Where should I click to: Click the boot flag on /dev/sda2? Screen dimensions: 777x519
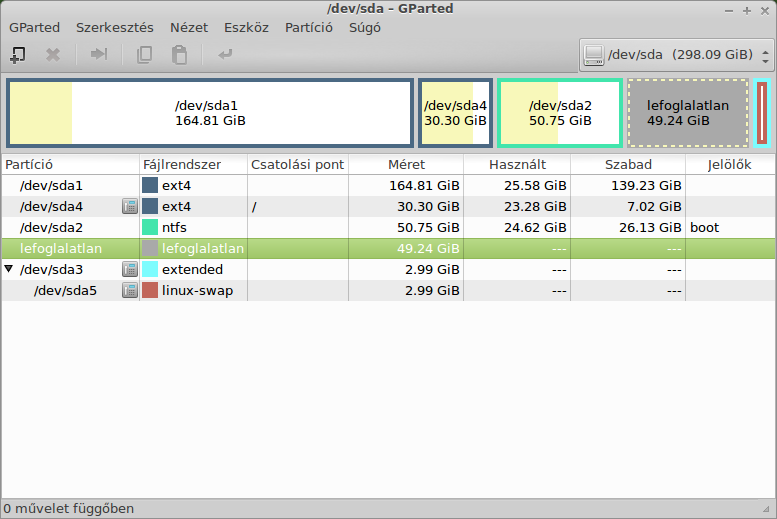click(705, 227)
